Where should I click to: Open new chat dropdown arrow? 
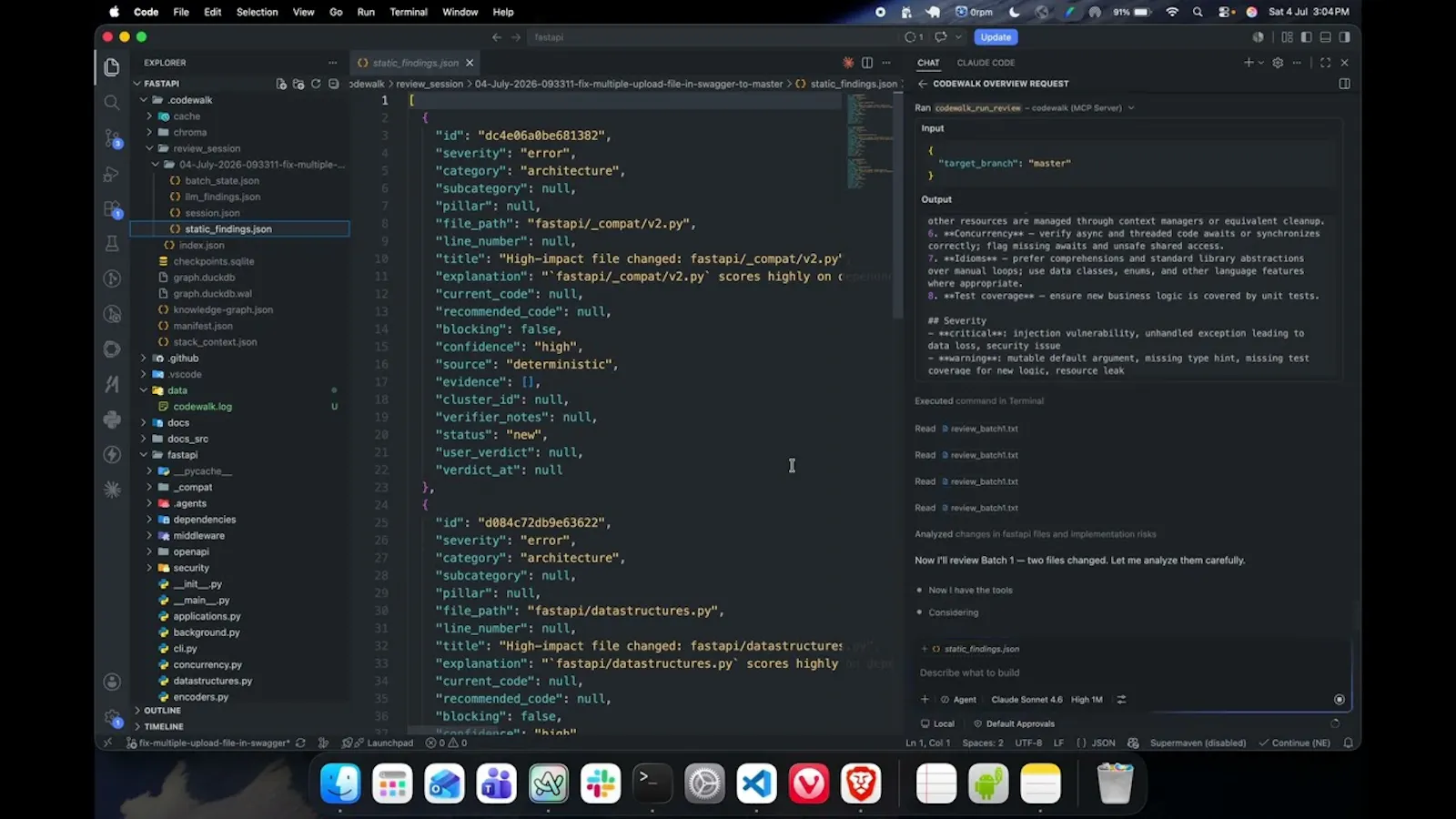tap(1261, 63)
